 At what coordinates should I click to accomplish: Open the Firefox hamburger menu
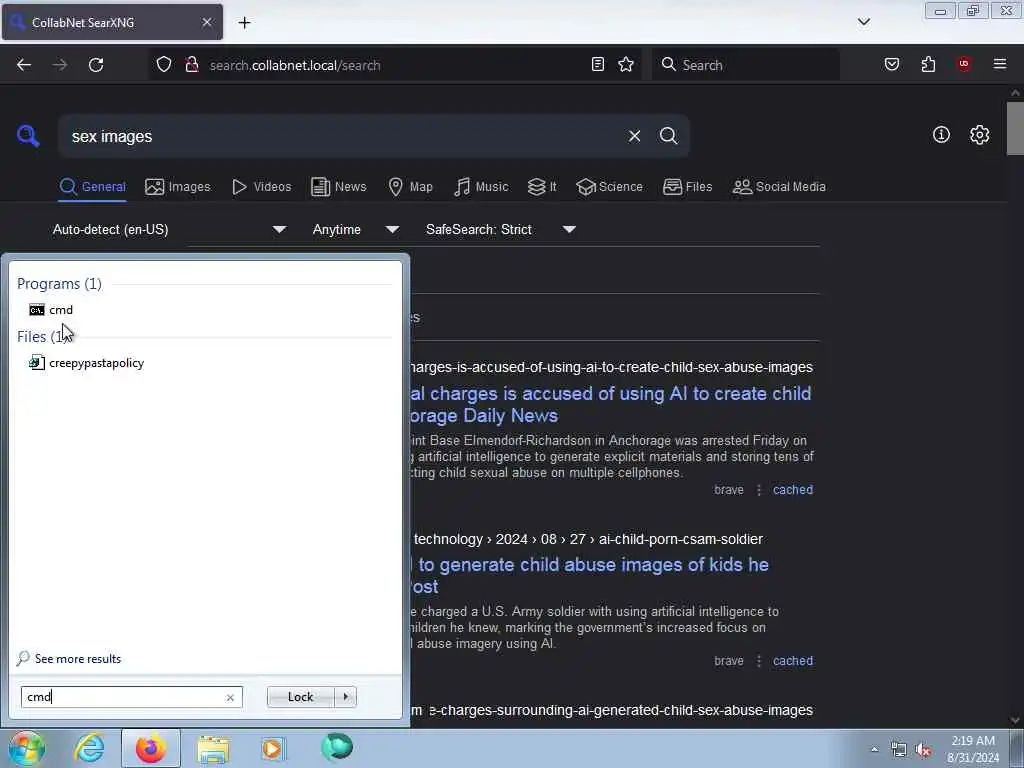tap(1000, 64)
